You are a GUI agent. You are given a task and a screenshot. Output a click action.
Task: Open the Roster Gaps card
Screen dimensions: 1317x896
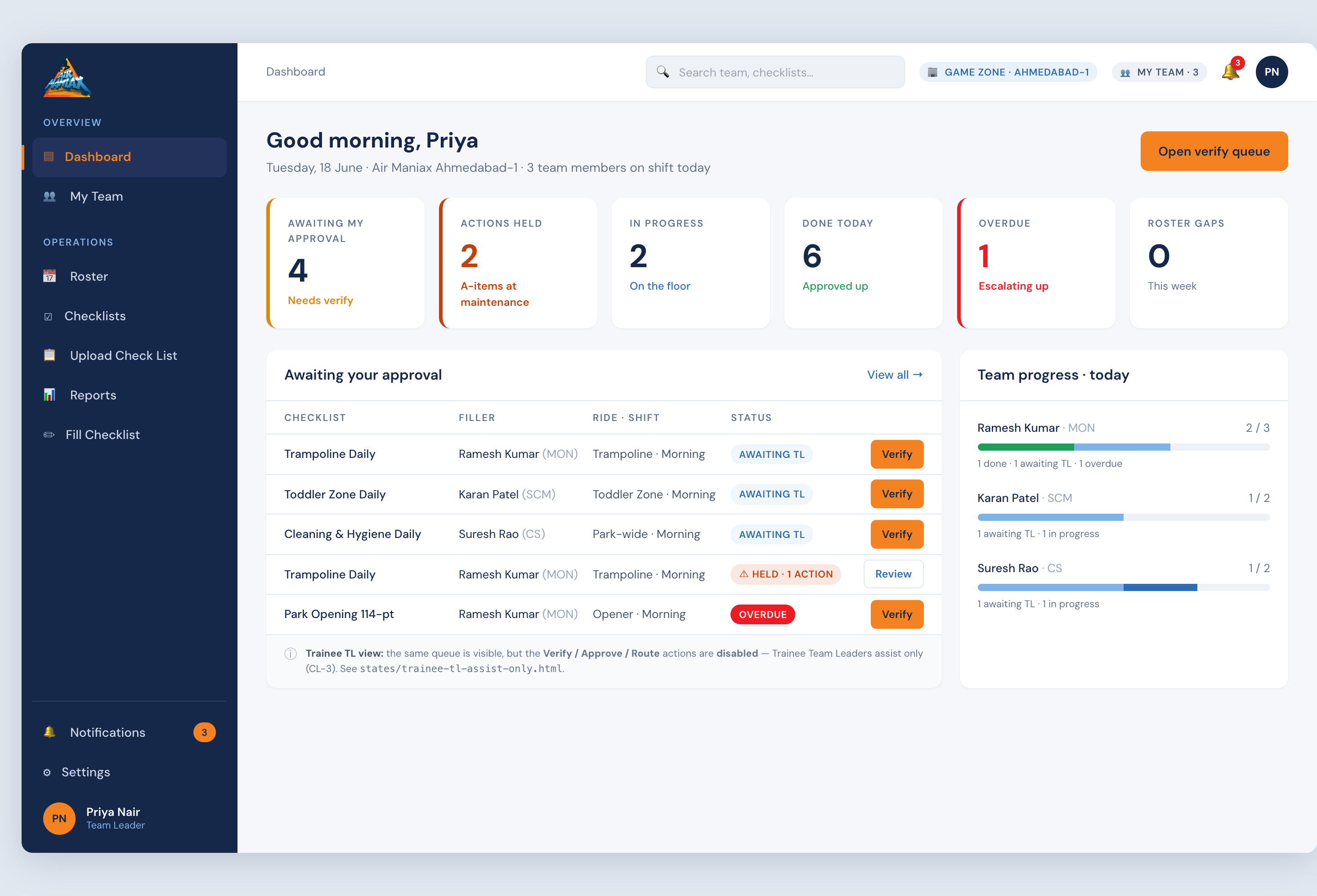pyautogui.click(x=1209, y=263)
